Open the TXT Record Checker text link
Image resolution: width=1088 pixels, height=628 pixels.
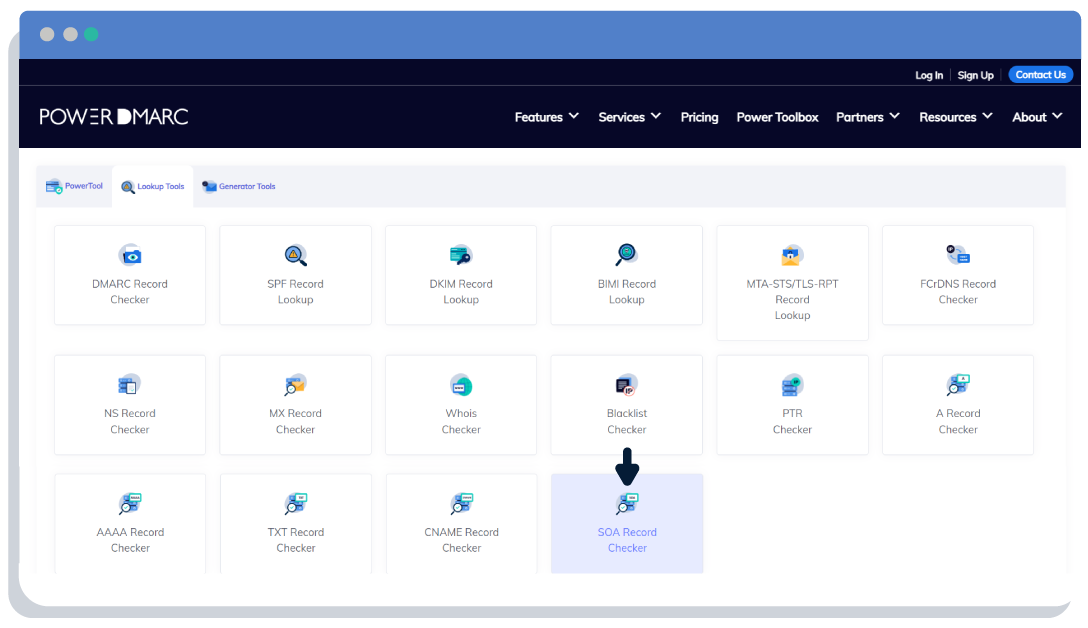[296, 540]
